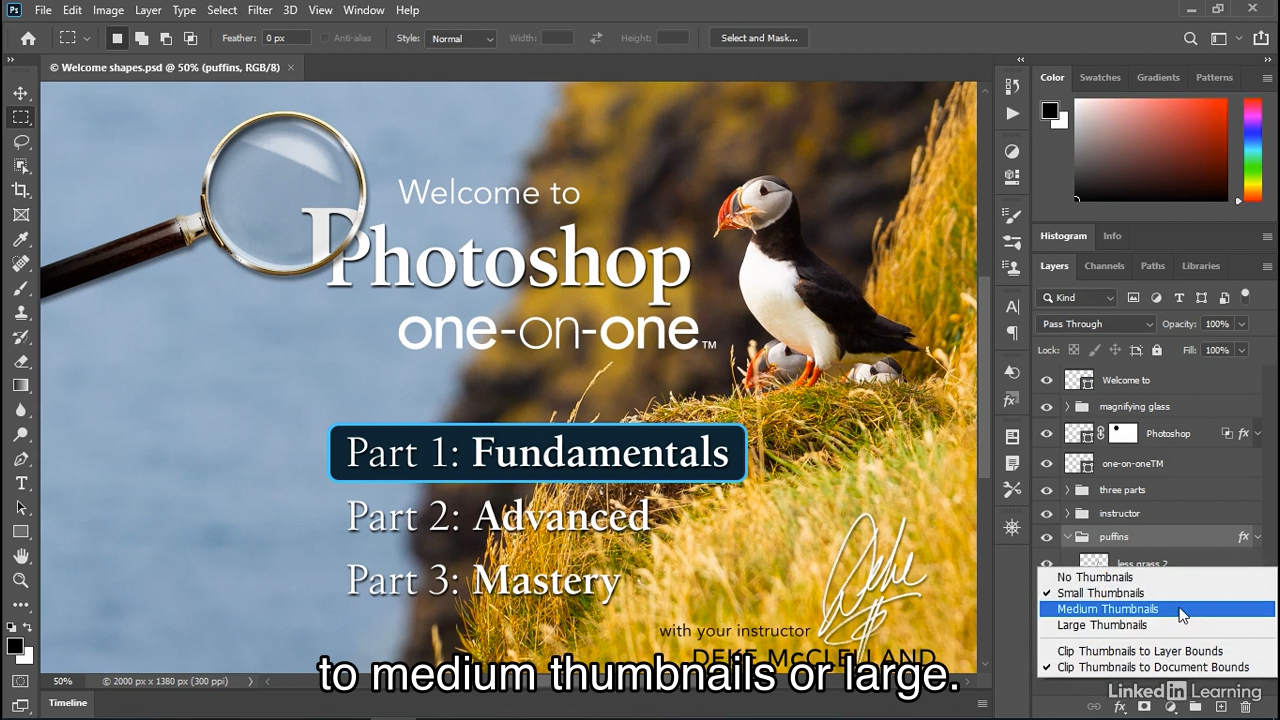
Task: Hide the puffins group
Action: tap(1046, 537)
